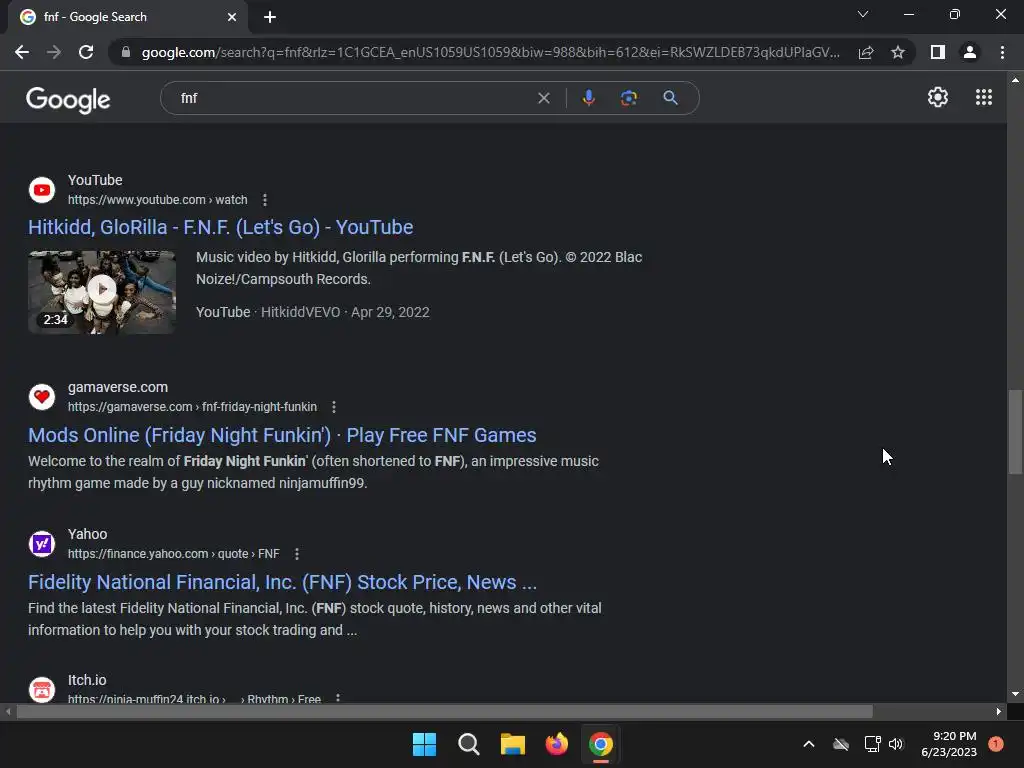1024x768 pixels.
Task: Click the browser address bar URL
Action: tap(490, 52)
